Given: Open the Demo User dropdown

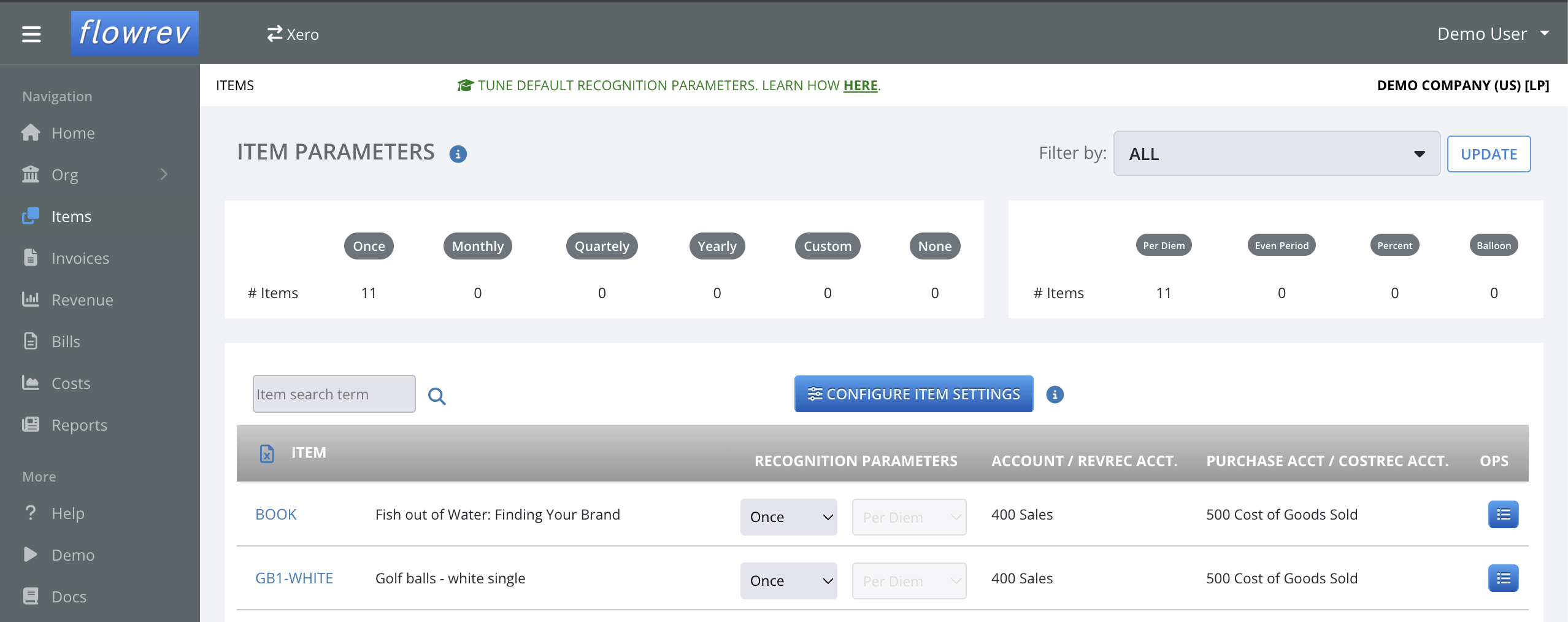Looking at the screenshot, I should pos(1493,34).
